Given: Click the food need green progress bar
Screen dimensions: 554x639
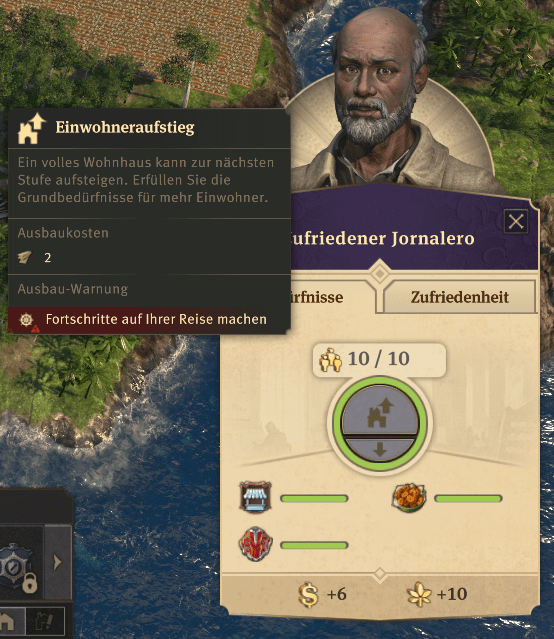Looking at the screenshot, I should point(468,498).
